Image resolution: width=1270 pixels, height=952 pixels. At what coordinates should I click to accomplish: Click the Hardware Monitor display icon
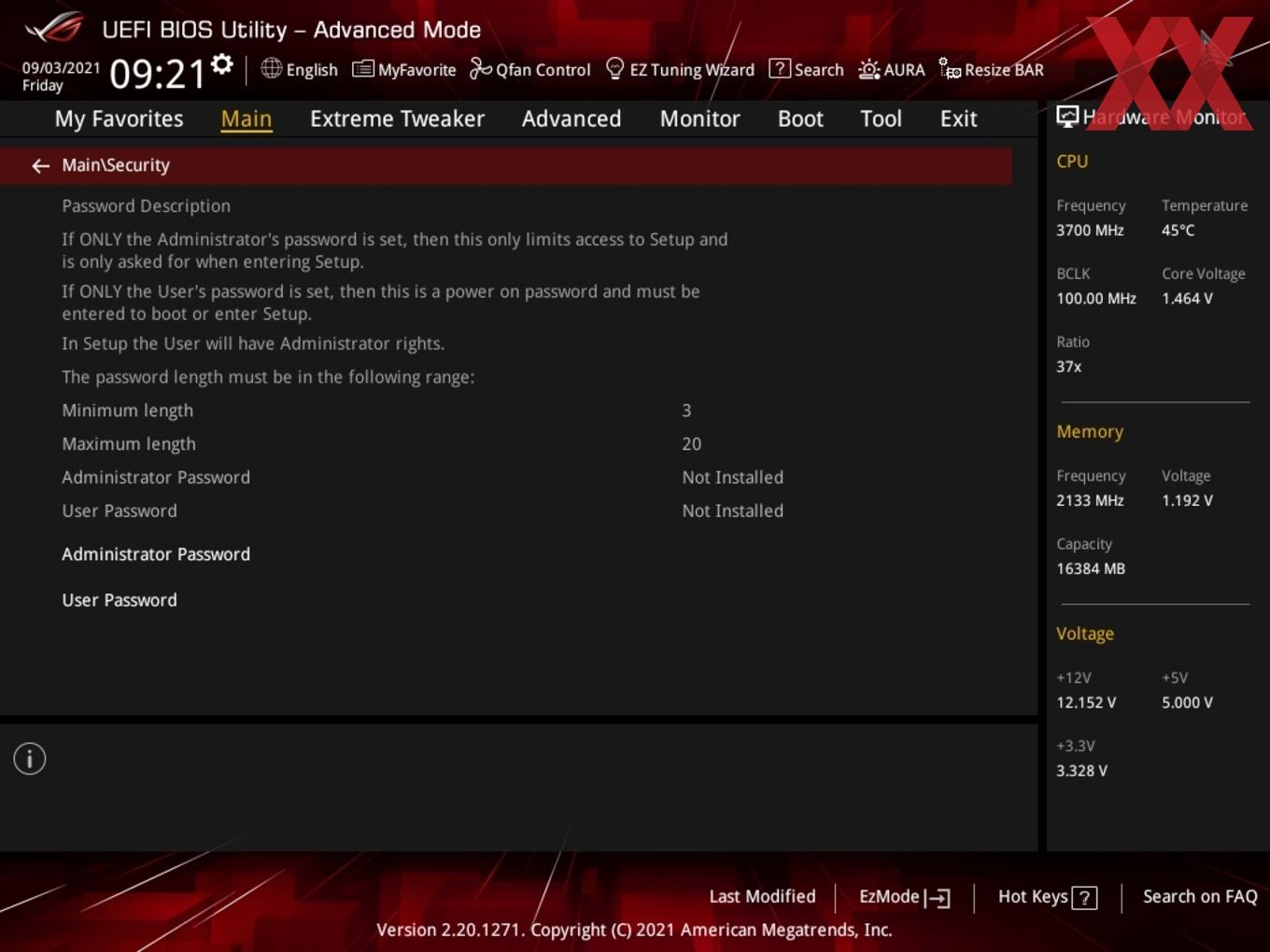1067,117
